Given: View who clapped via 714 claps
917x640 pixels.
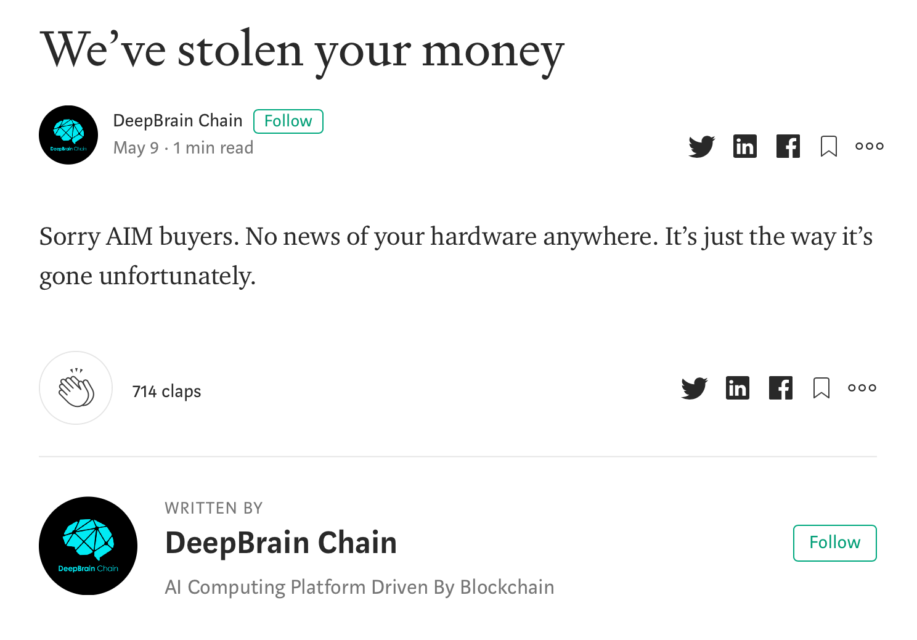Looking at the screenshot, I should click(166, 391).
